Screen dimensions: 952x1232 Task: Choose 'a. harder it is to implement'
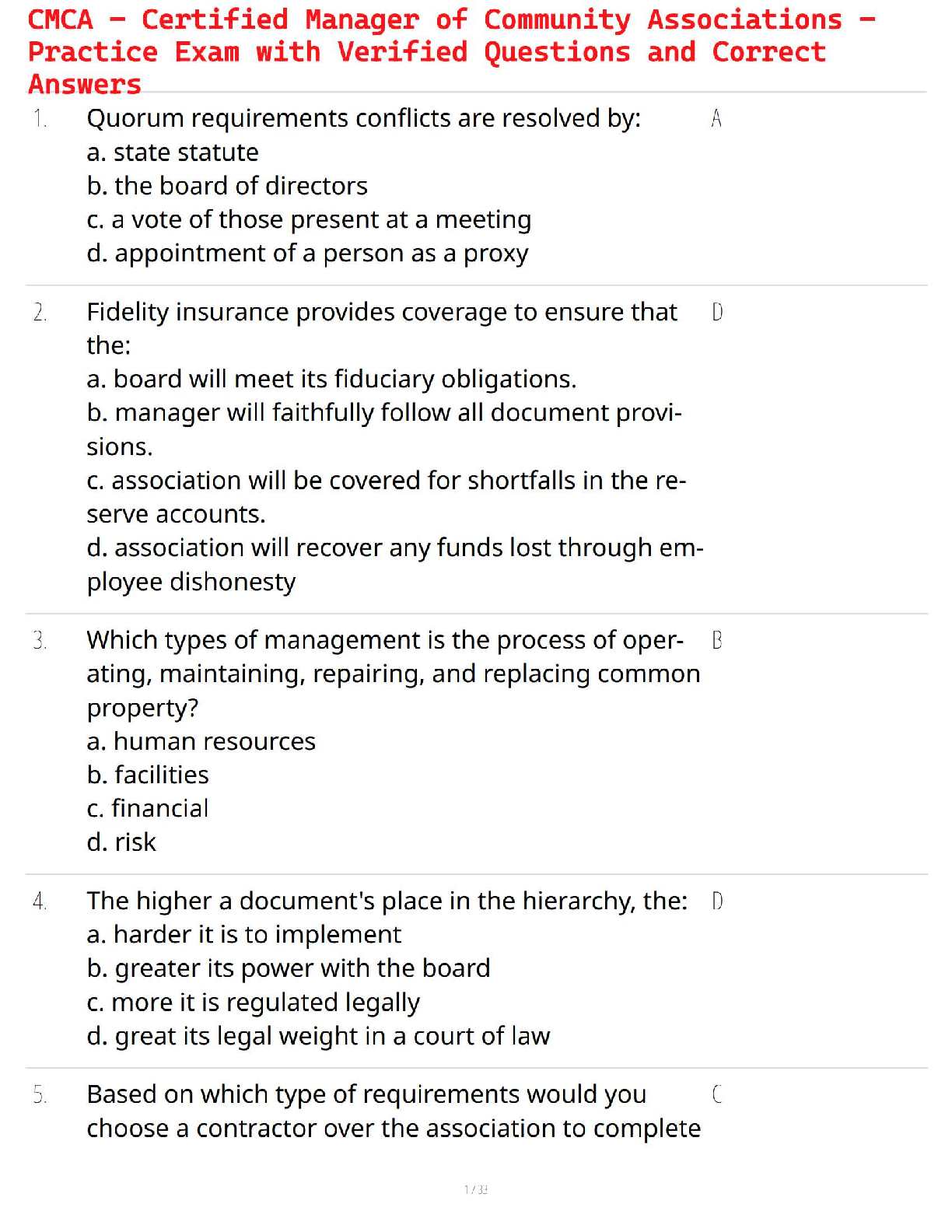244,934
